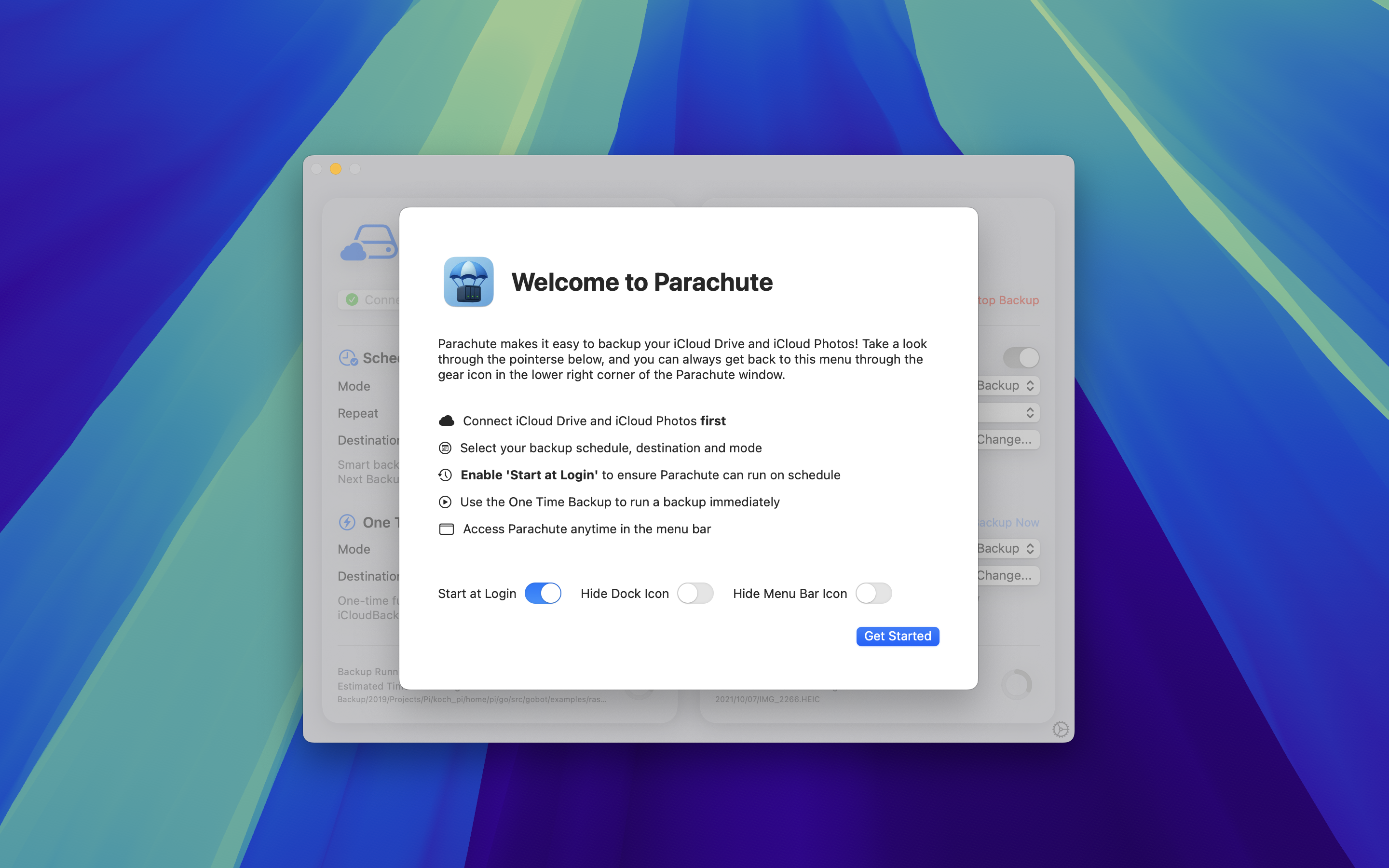The image size is (1389, 868).
Task: Open the One Time Mode Backup dropdown
Action: tap(1008, 549)
